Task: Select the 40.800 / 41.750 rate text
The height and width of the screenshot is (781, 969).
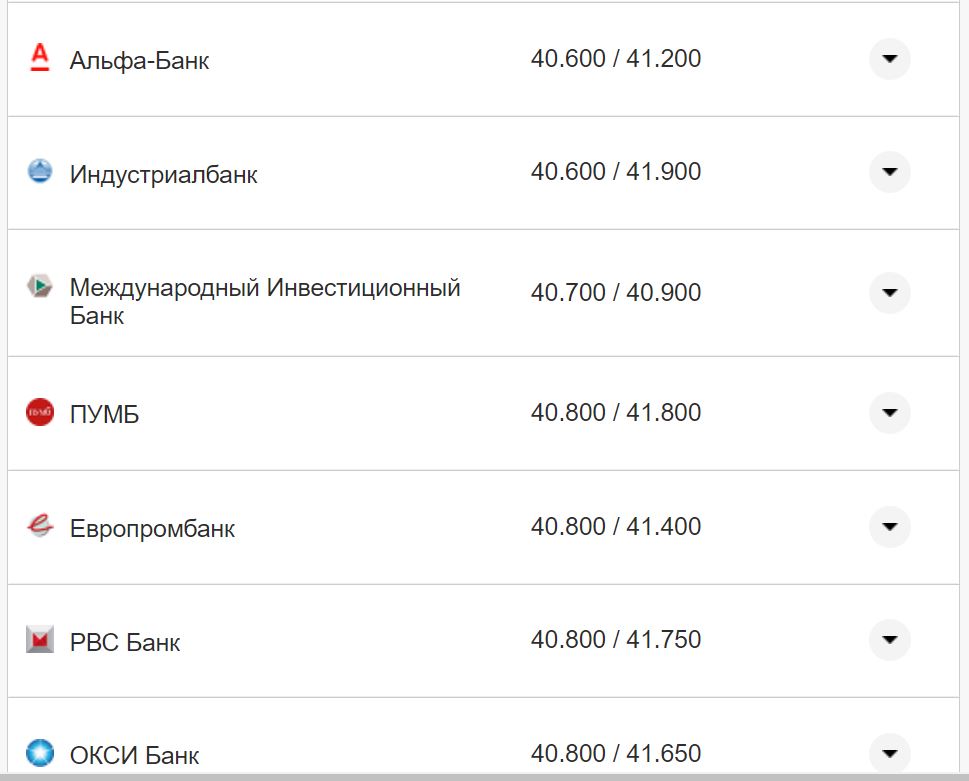Action: click(x=615, y=640)
